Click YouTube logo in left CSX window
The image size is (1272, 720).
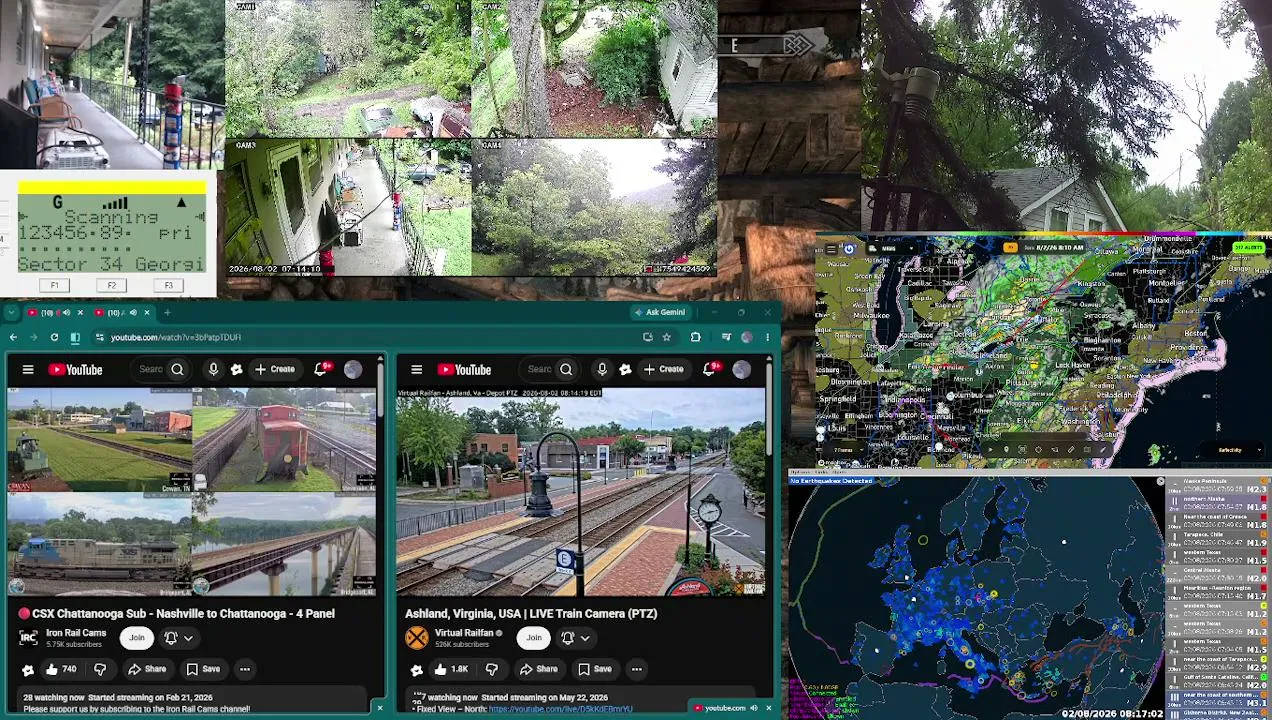pos(75,370)
